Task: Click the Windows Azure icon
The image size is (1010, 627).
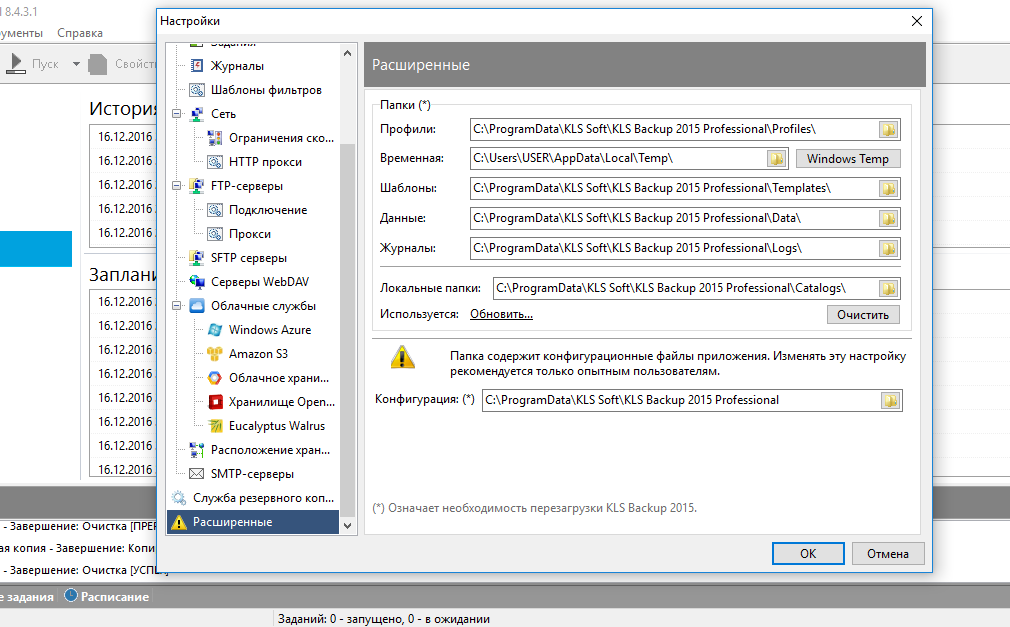Action: (x=214, y=330)
